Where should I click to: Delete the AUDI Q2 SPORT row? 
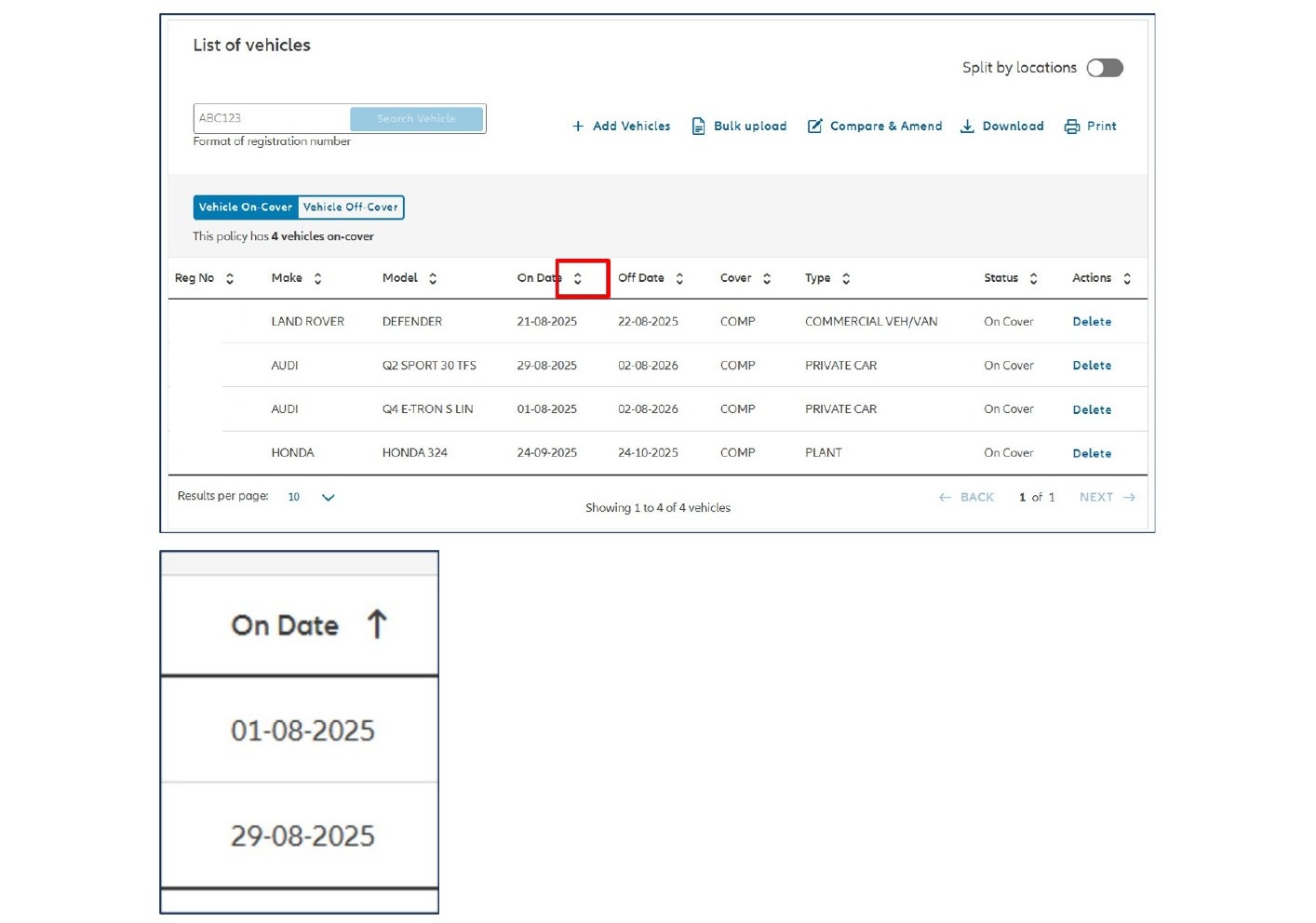point(1092,366)
